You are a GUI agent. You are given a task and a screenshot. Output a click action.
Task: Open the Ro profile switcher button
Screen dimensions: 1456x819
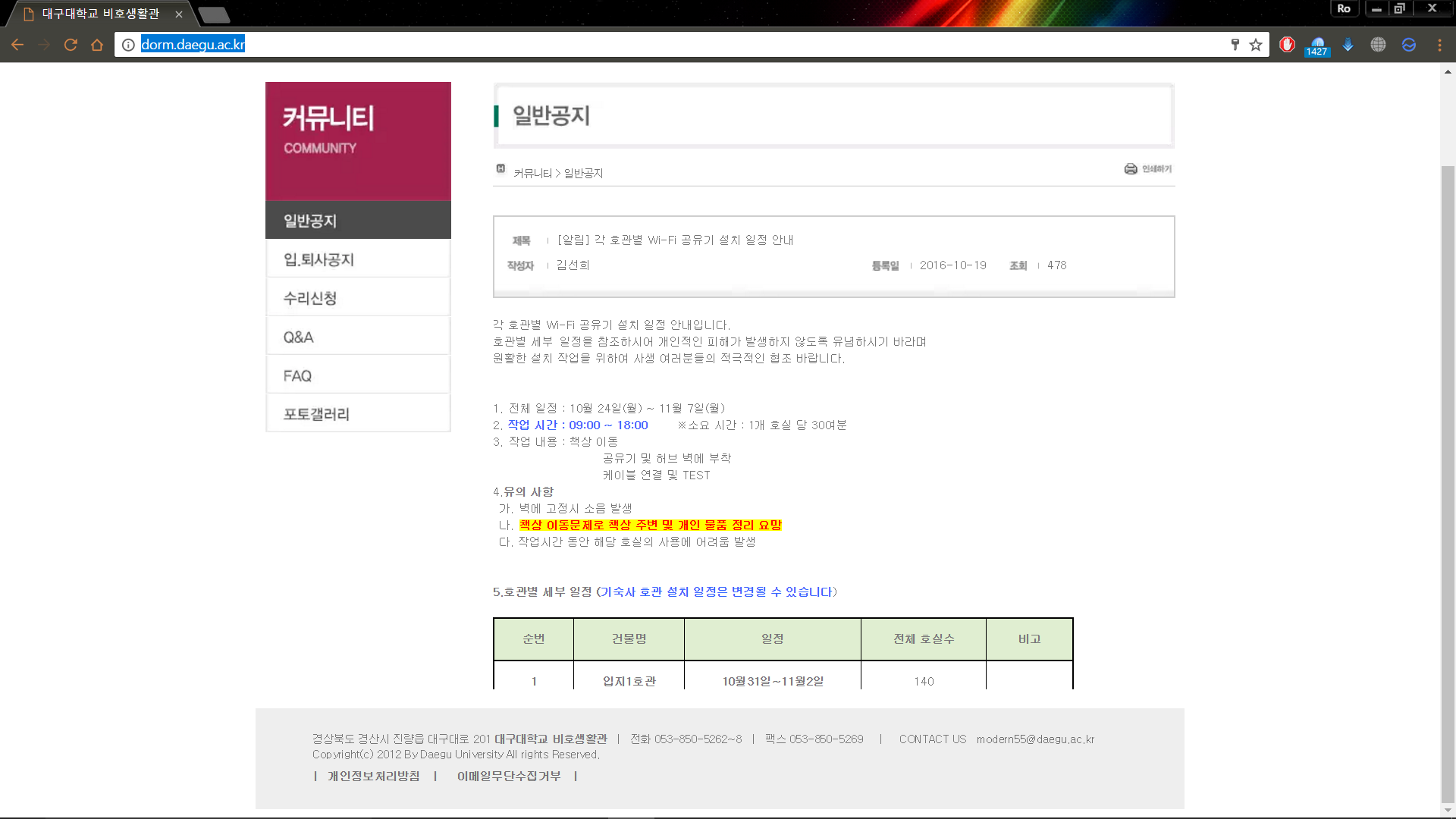coord(1344,8)
